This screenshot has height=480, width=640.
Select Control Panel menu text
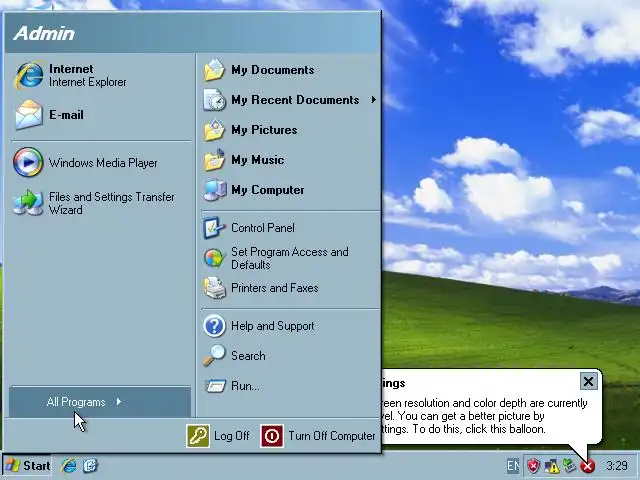click(x=263, y=228)
